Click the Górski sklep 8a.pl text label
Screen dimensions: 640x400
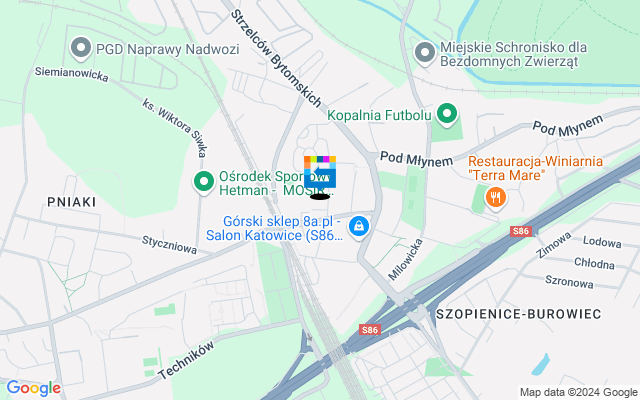click(x=275, y=228)
